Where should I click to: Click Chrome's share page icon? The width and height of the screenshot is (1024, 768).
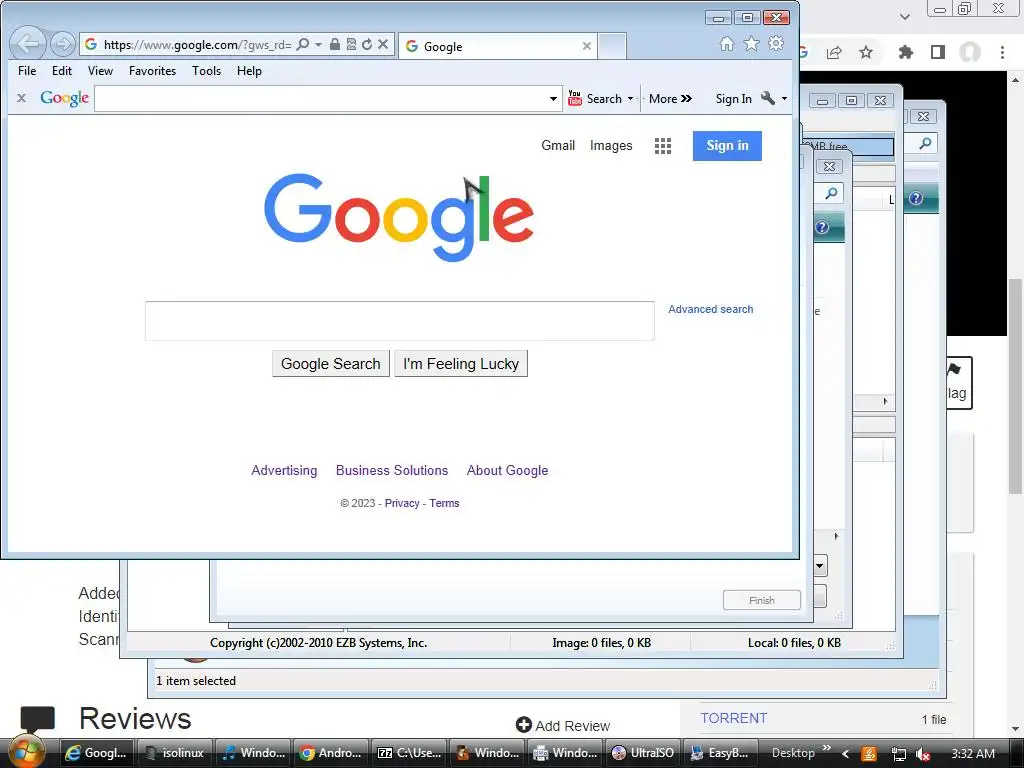834,52
